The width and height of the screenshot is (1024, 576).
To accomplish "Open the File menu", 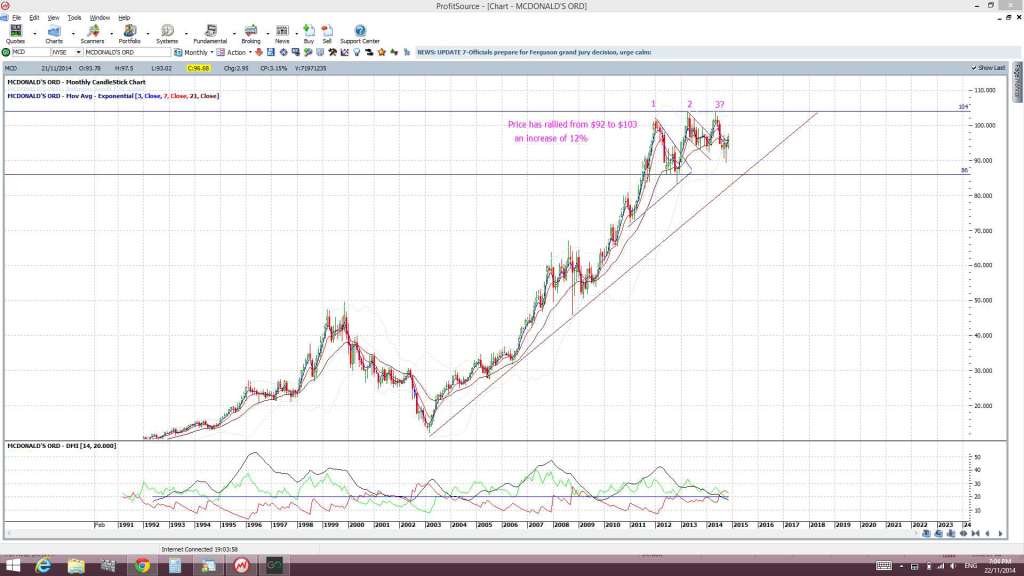I will pyautogui.click(x=16, y=18).
